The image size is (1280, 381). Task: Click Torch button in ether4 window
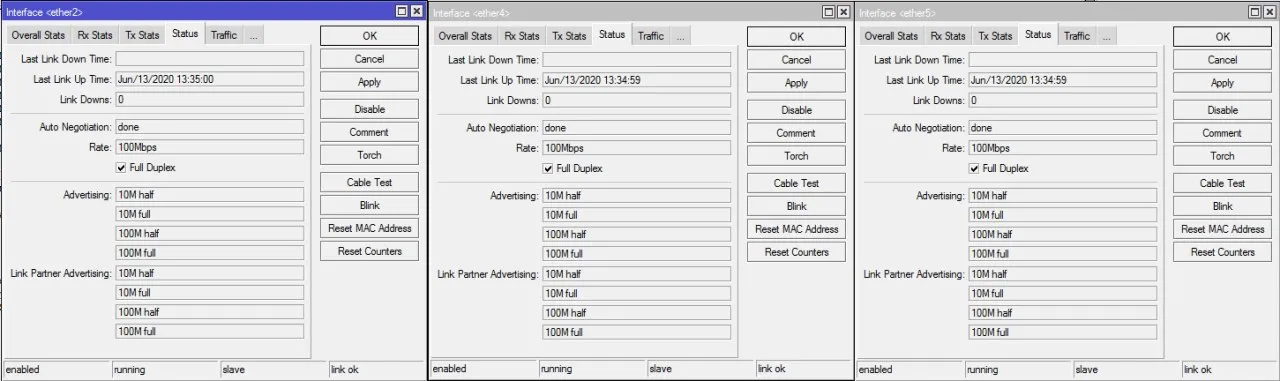click(x=796, y=156)
